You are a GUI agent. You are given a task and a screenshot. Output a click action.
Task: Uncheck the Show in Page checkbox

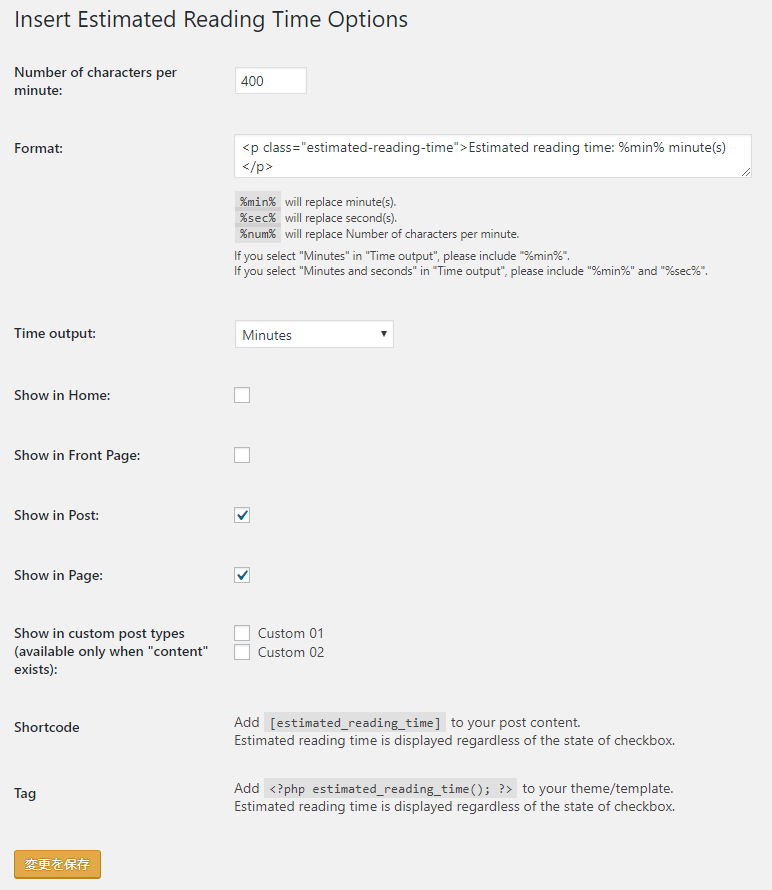pos(242,576)
